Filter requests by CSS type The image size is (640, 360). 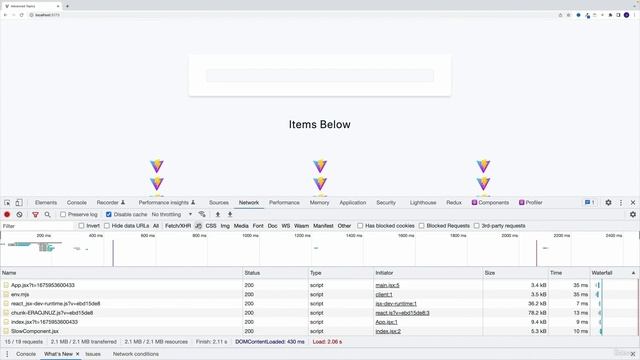coord(211,226)
